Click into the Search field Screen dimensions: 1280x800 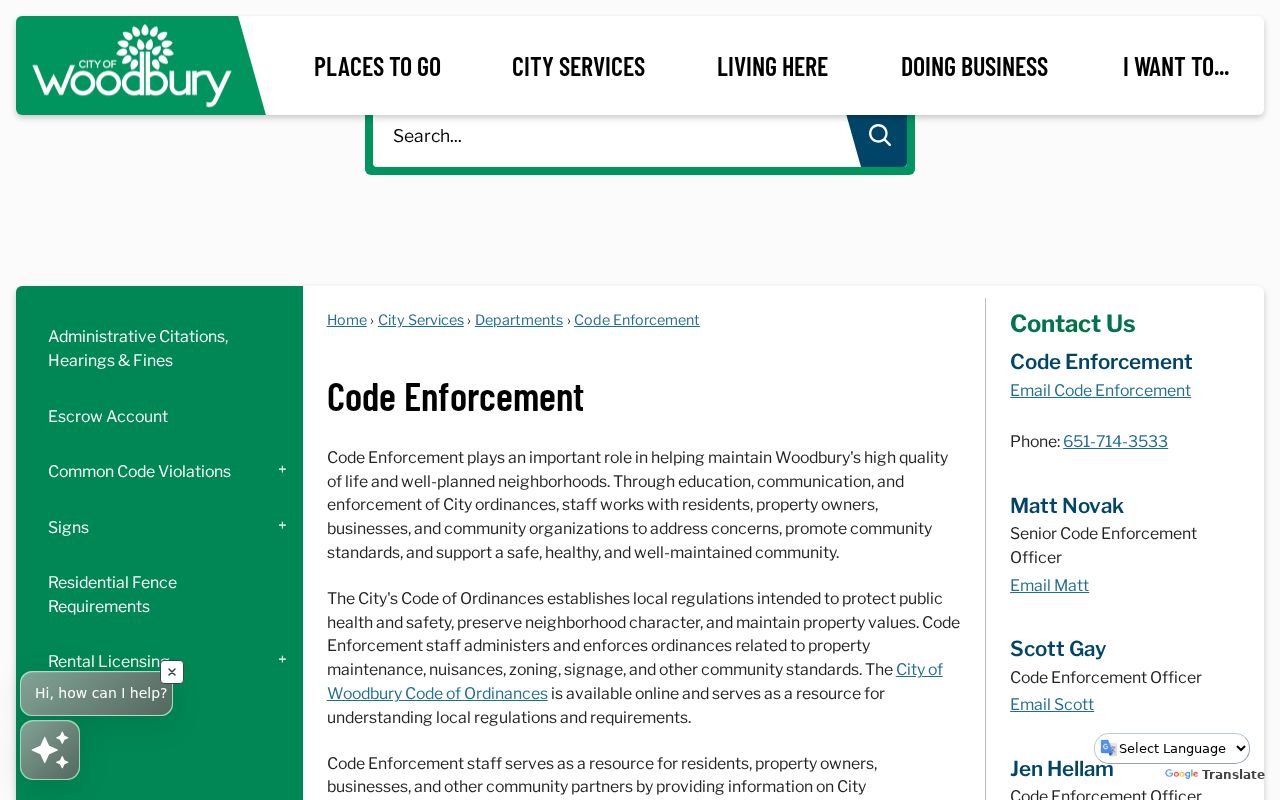(610, 136)
